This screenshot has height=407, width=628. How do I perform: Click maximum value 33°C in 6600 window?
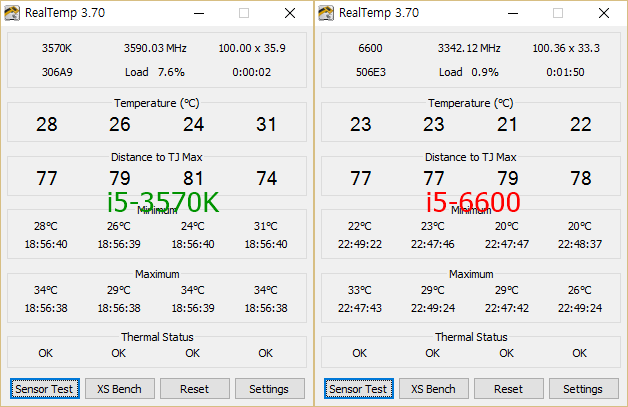click(360, 290)
